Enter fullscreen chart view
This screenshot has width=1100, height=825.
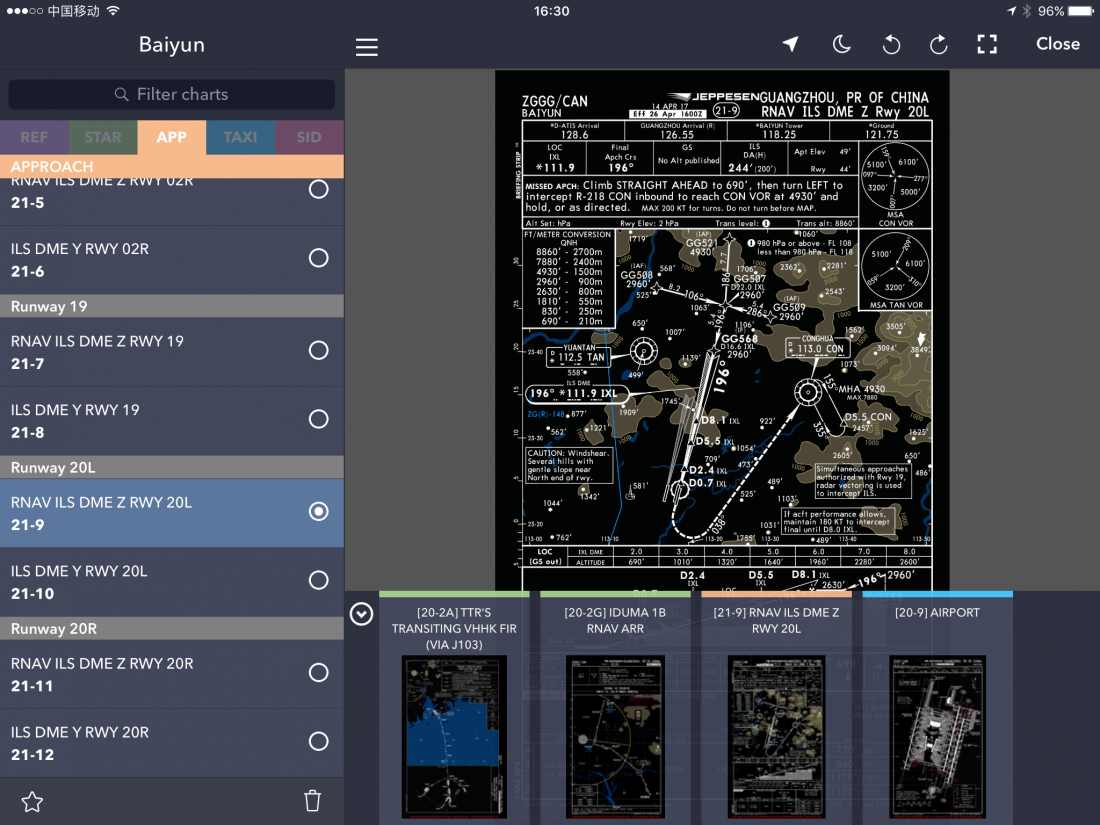(987, 44)
